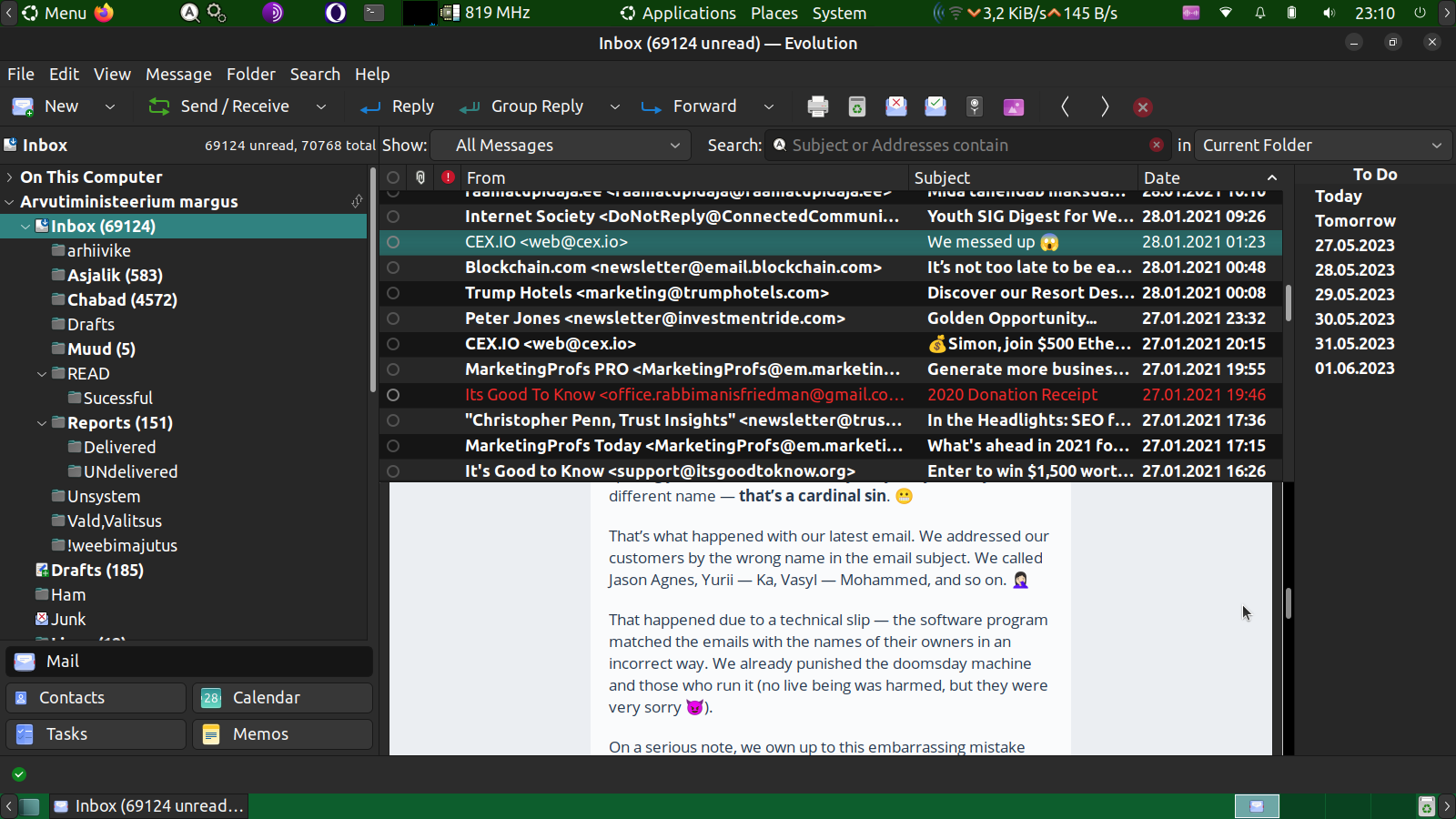
Task: Open the Folder menu
Action: [251, 75]
